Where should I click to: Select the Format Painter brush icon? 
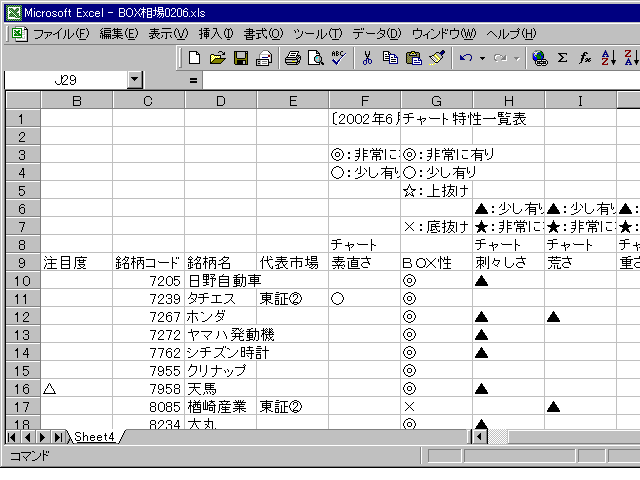[437, 58]
